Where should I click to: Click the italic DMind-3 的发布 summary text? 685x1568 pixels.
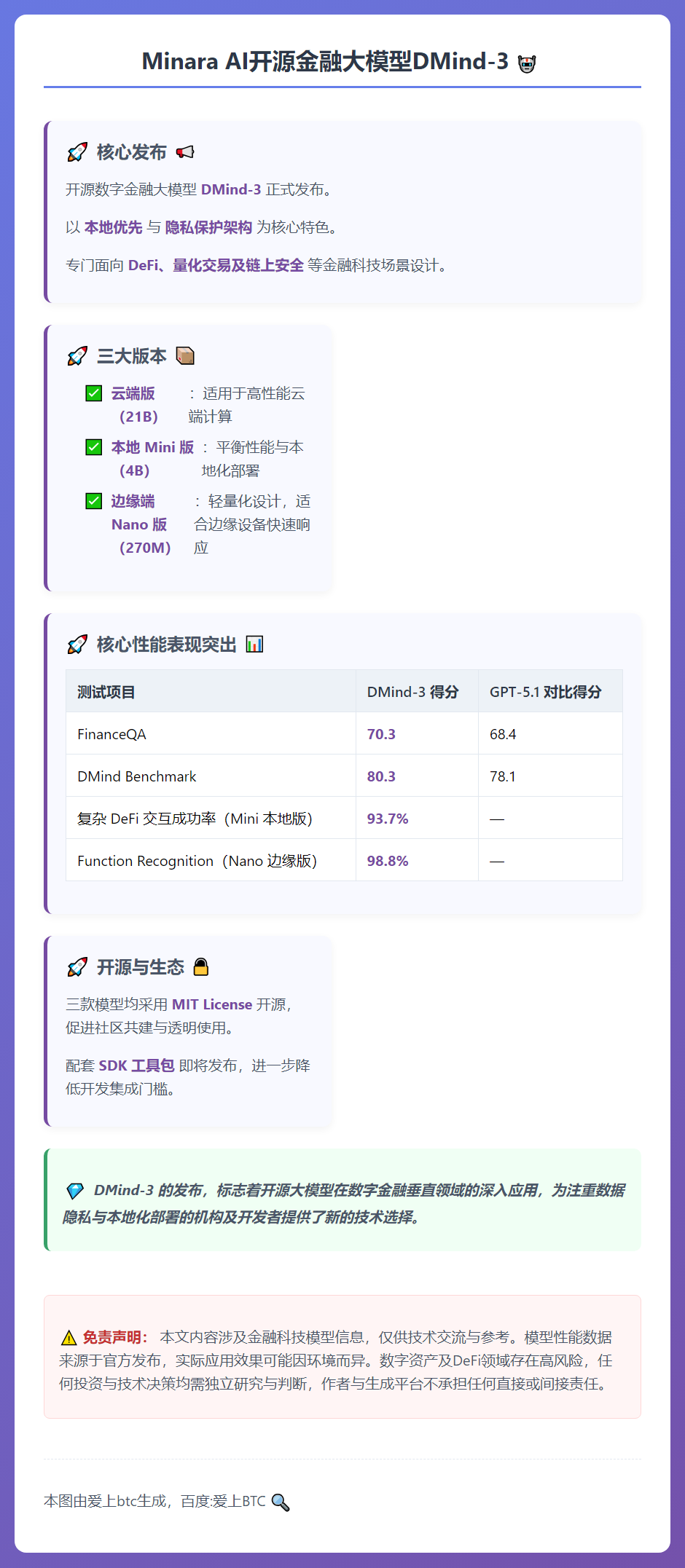click(x=344, y=1203)
